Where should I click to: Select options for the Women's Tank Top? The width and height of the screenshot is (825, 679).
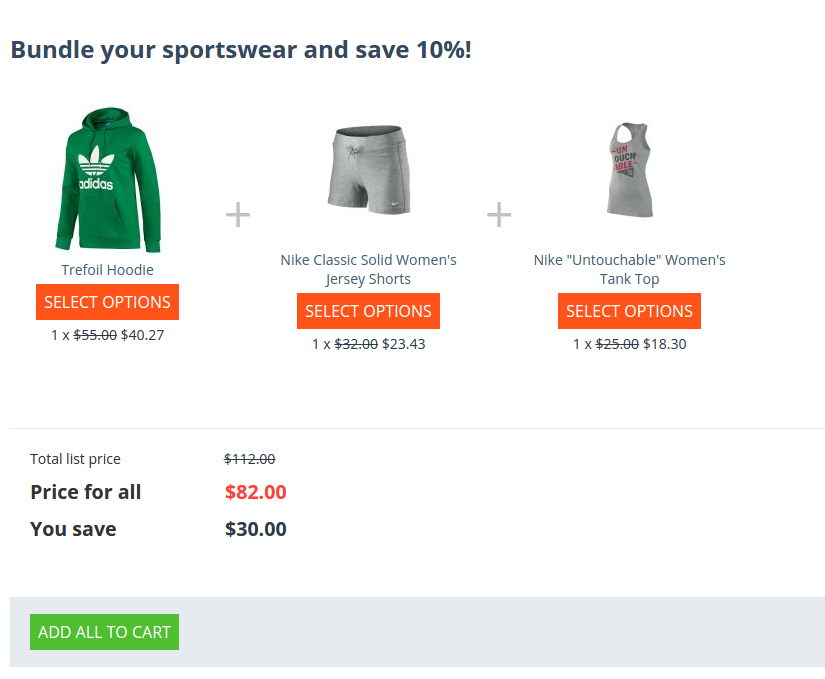629,311
